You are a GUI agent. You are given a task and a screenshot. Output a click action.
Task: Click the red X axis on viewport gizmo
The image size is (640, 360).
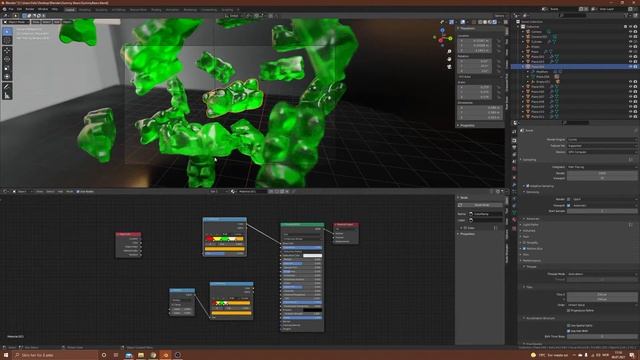pos(441,40)
